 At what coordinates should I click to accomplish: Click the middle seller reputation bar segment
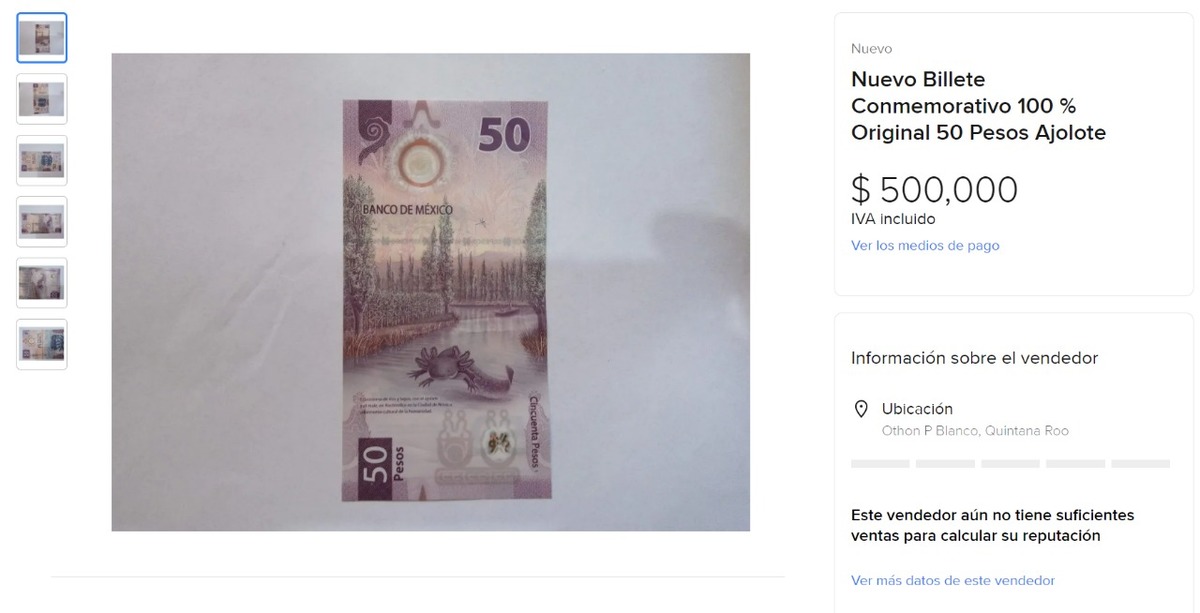click(x=1010, y=464)
